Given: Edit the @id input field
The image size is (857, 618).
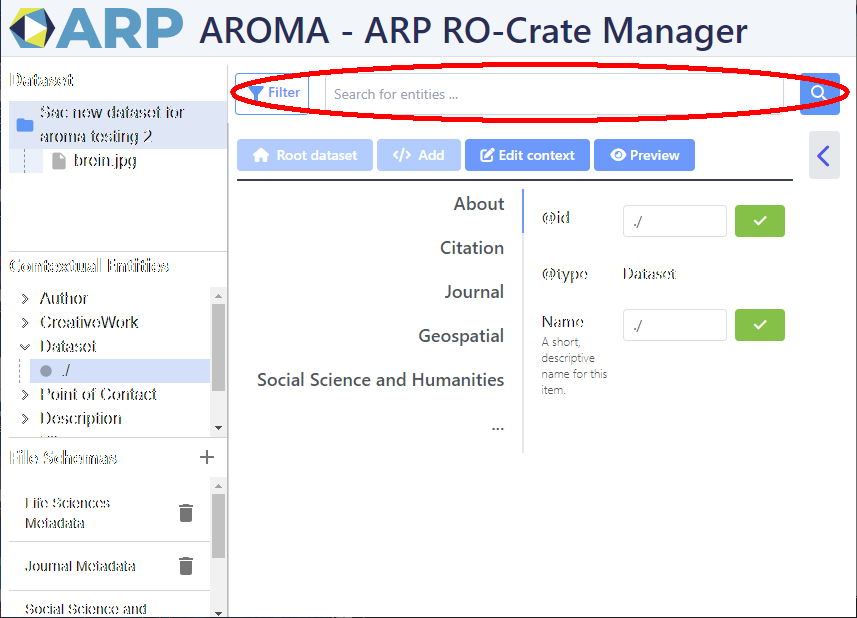Looking at the screenshot, I should (674, 221).
